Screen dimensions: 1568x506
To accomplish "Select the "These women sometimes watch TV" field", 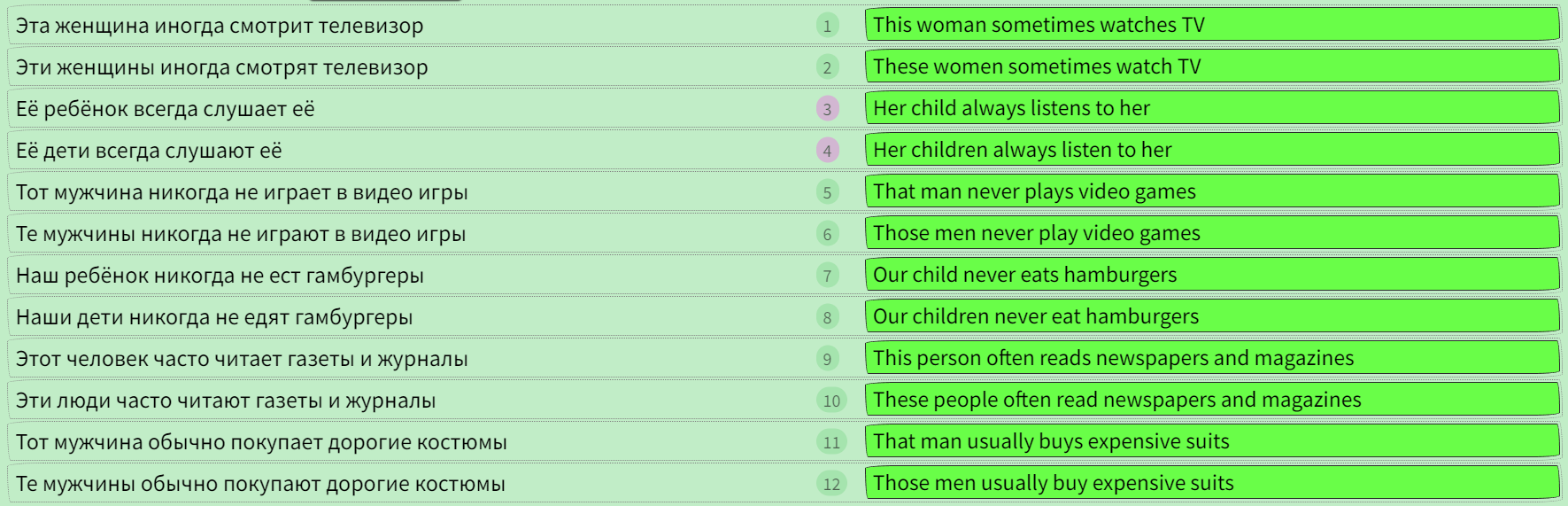I will 1211,66.
